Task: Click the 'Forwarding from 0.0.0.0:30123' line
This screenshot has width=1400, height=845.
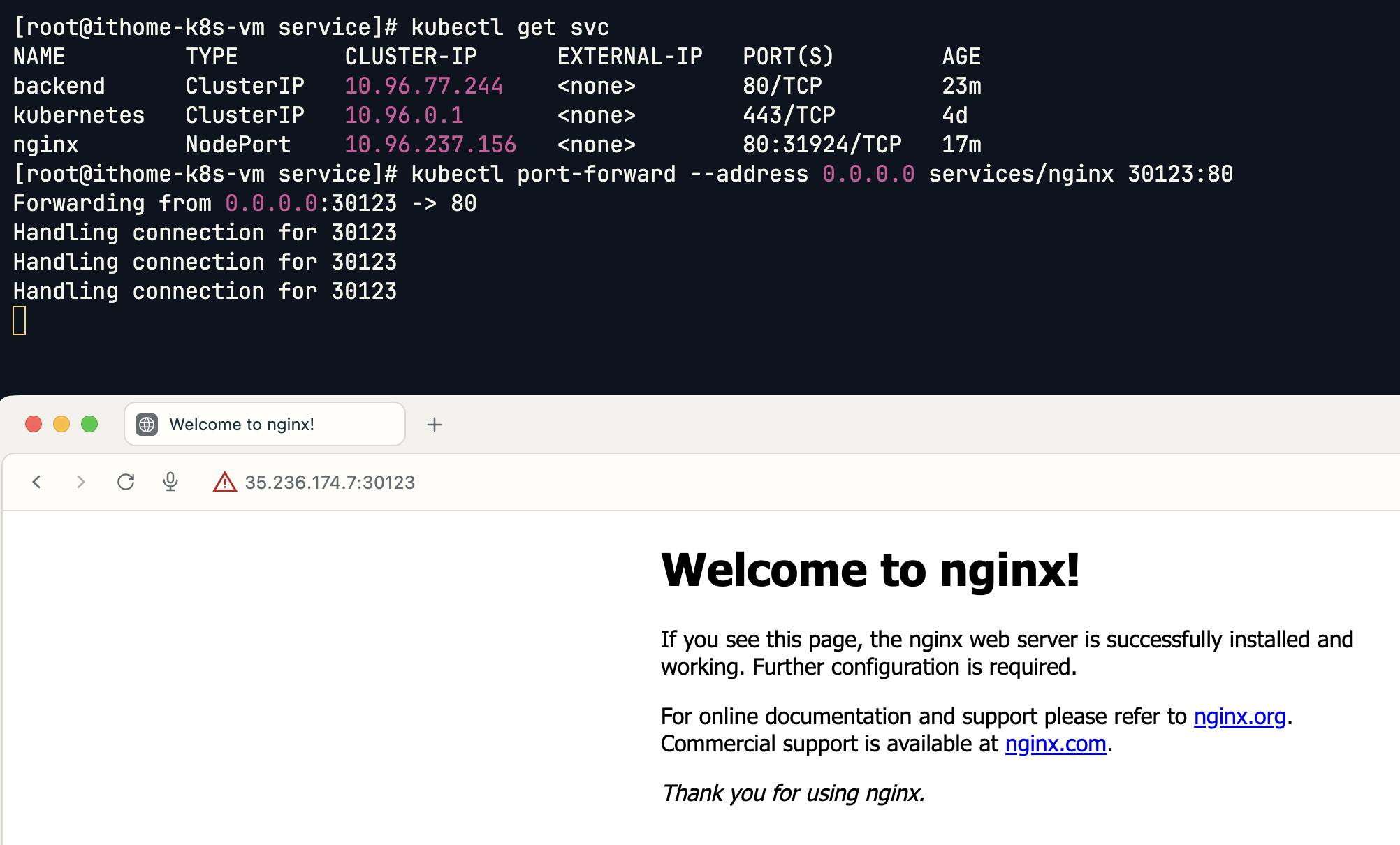Action: pos(245,203)
